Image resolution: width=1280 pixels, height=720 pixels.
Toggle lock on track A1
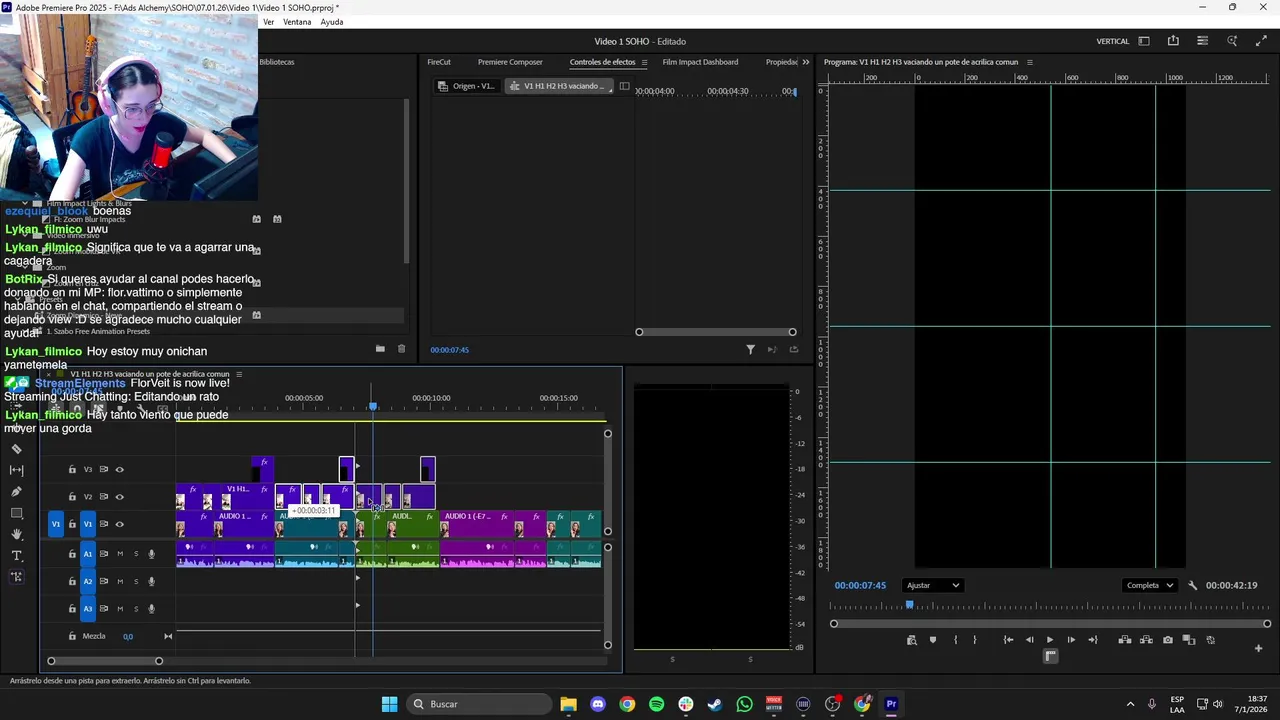click(x=72, y=554)
